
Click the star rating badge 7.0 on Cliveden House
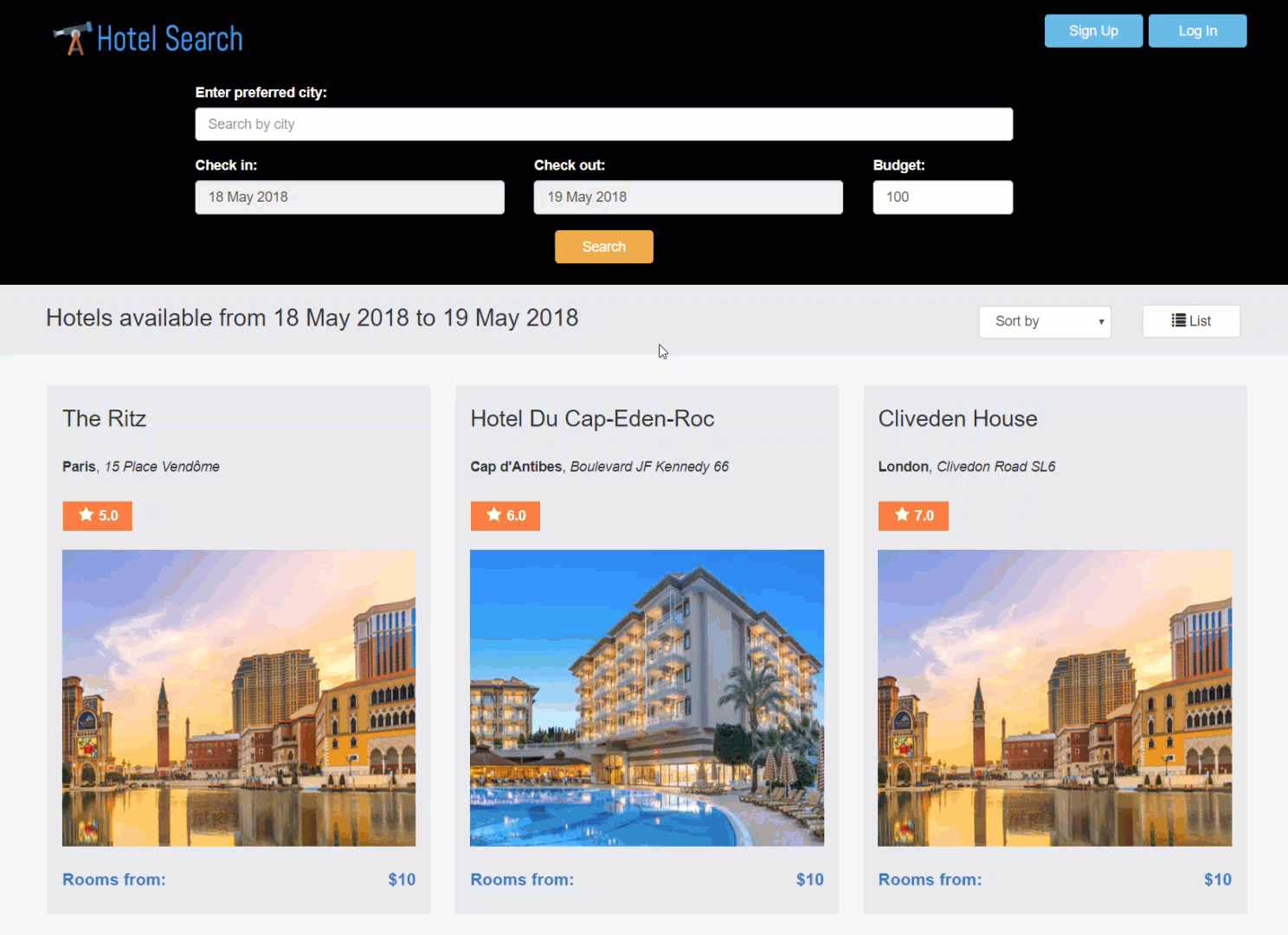913,516
